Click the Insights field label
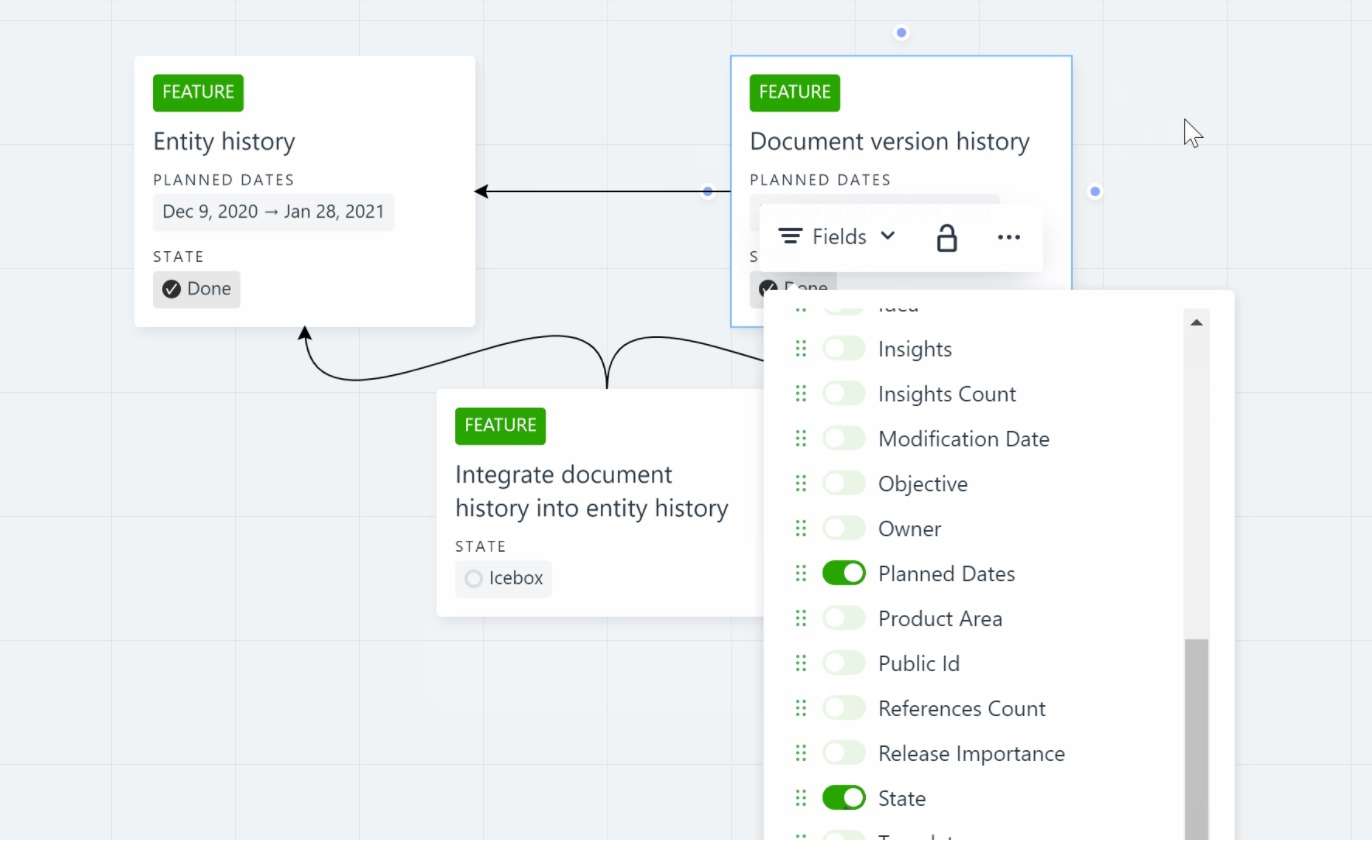 (x=915, y=349)
